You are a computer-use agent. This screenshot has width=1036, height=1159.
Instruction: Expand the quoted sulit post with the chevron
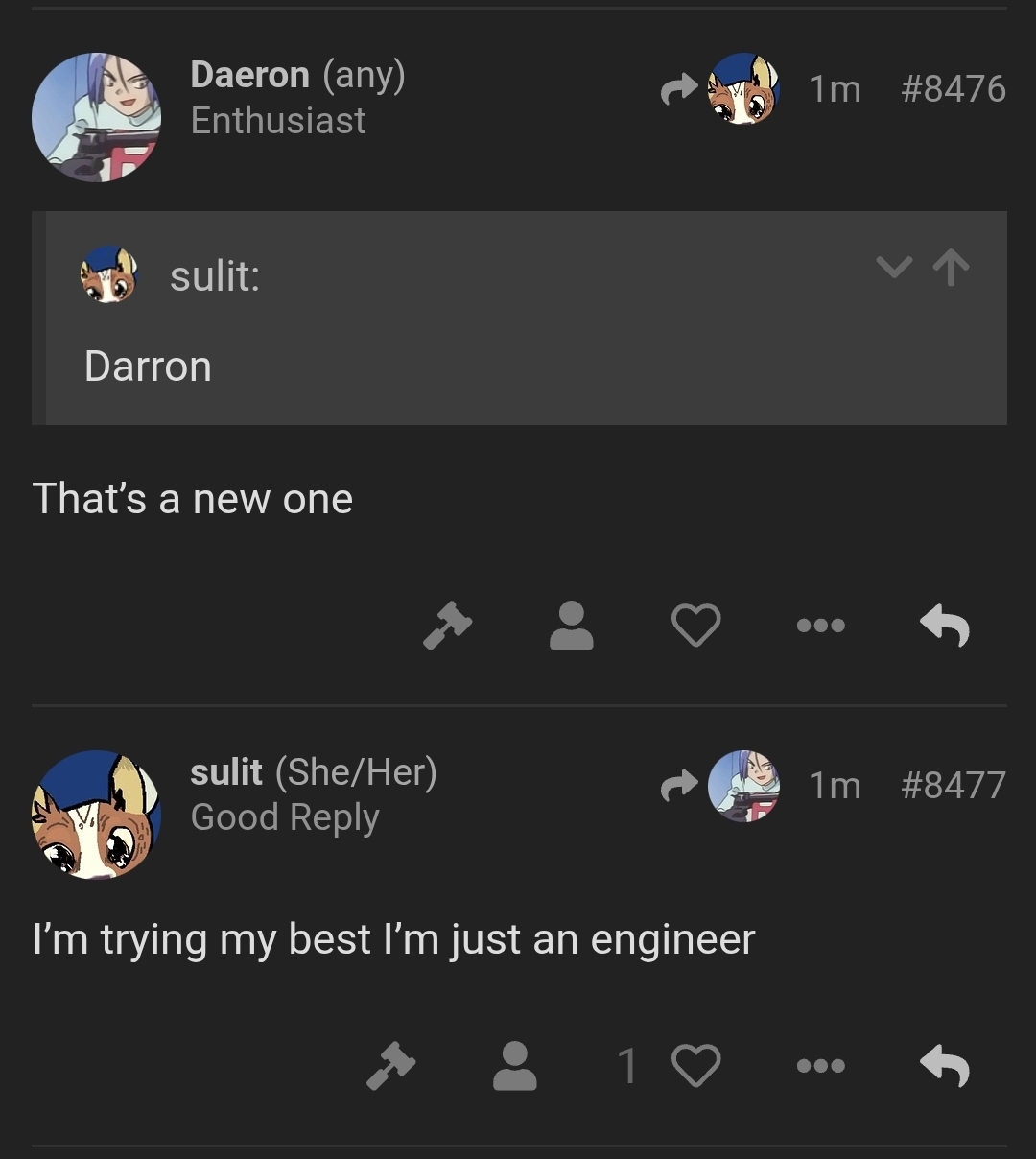click(x=894, y=267)
